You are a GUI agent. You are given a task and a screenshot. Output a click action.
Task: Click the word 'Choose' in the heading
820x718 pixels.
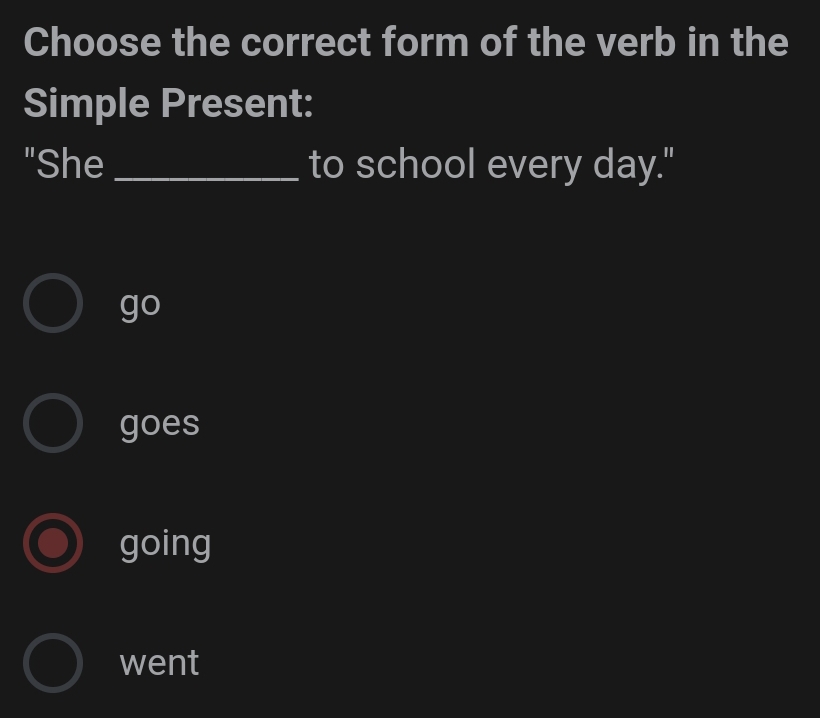click(92, 43)
